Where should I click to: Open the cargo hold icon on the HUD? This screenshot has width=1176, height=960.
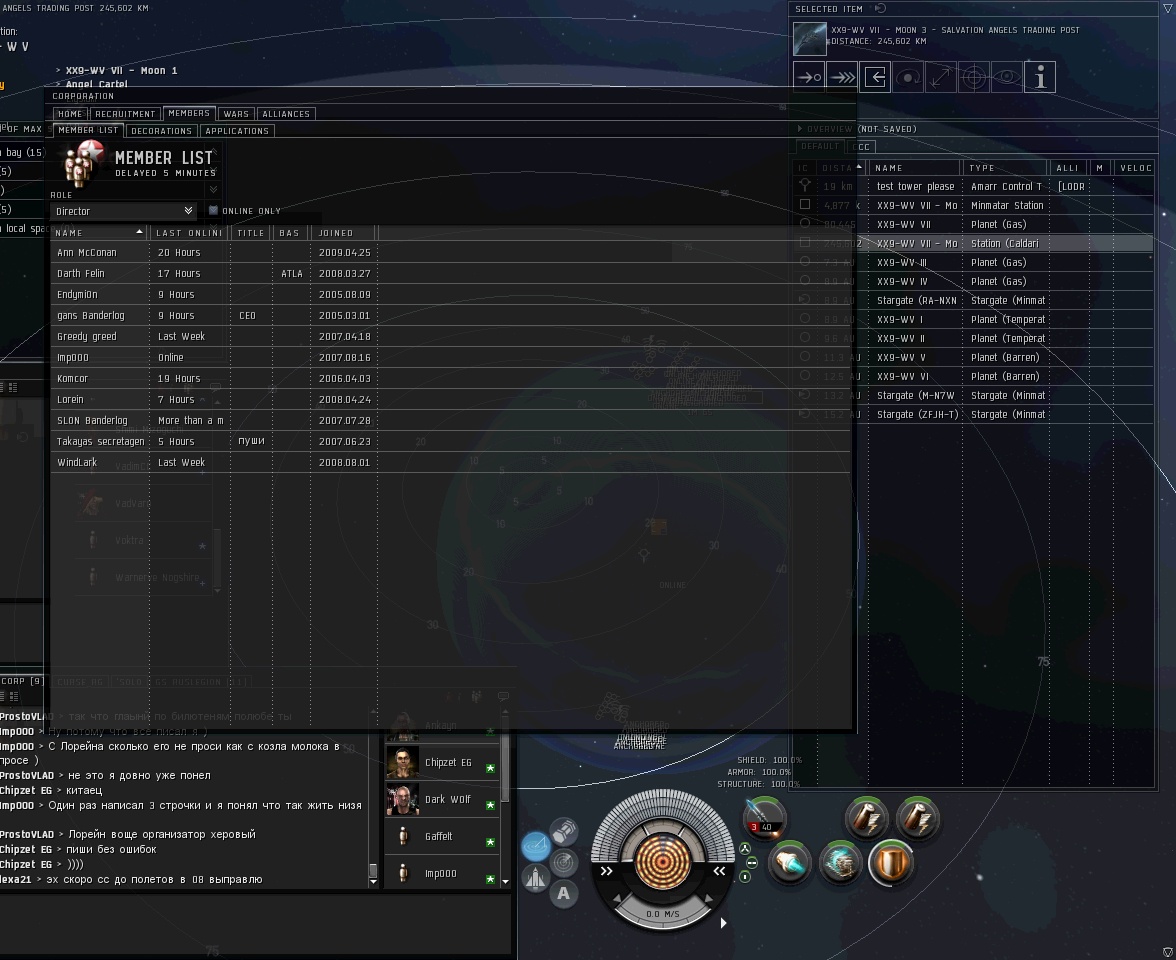[564, 830]
